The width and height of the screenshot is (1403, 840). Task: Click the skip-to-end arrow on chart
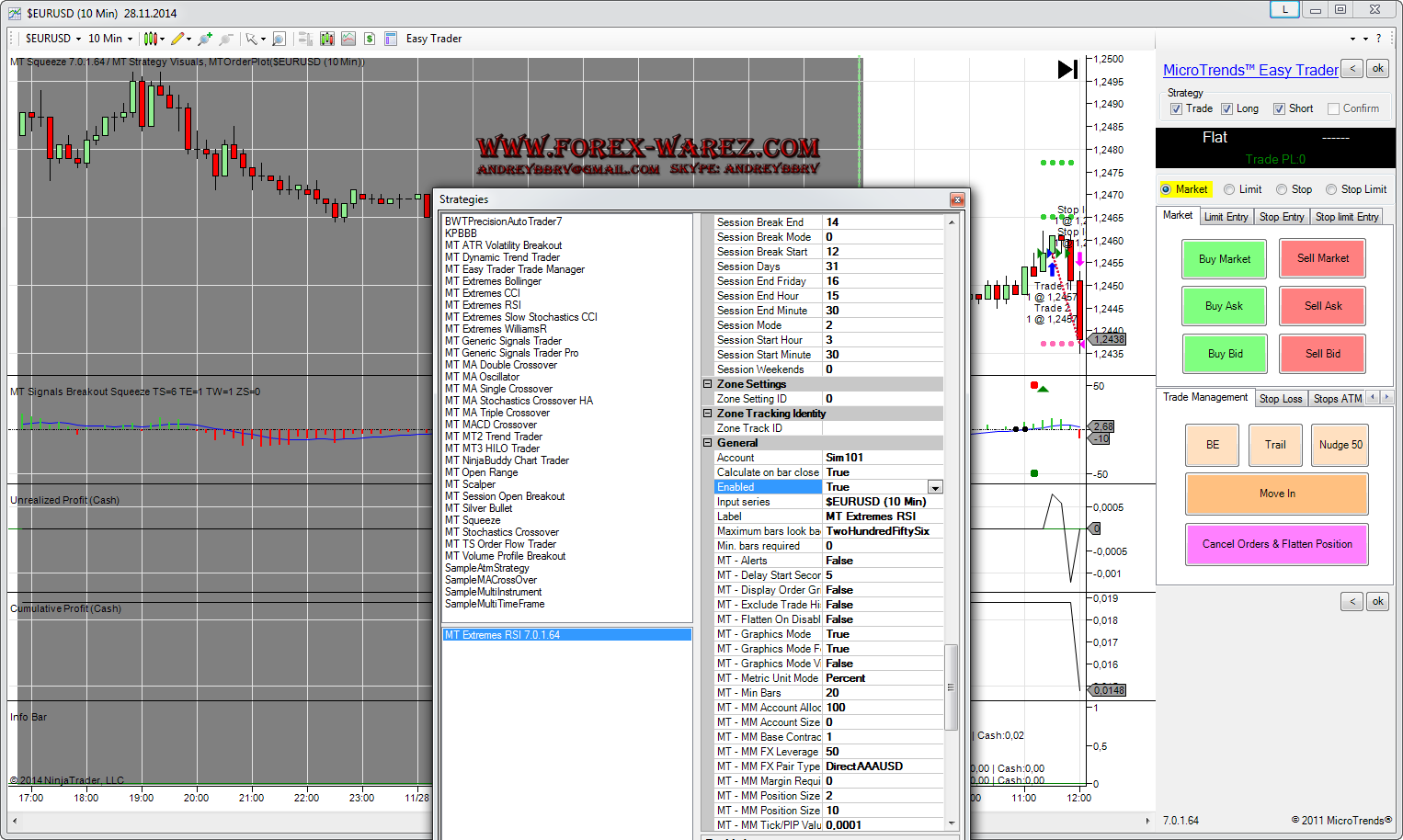pyautogui.click(x=1067, y=70)
